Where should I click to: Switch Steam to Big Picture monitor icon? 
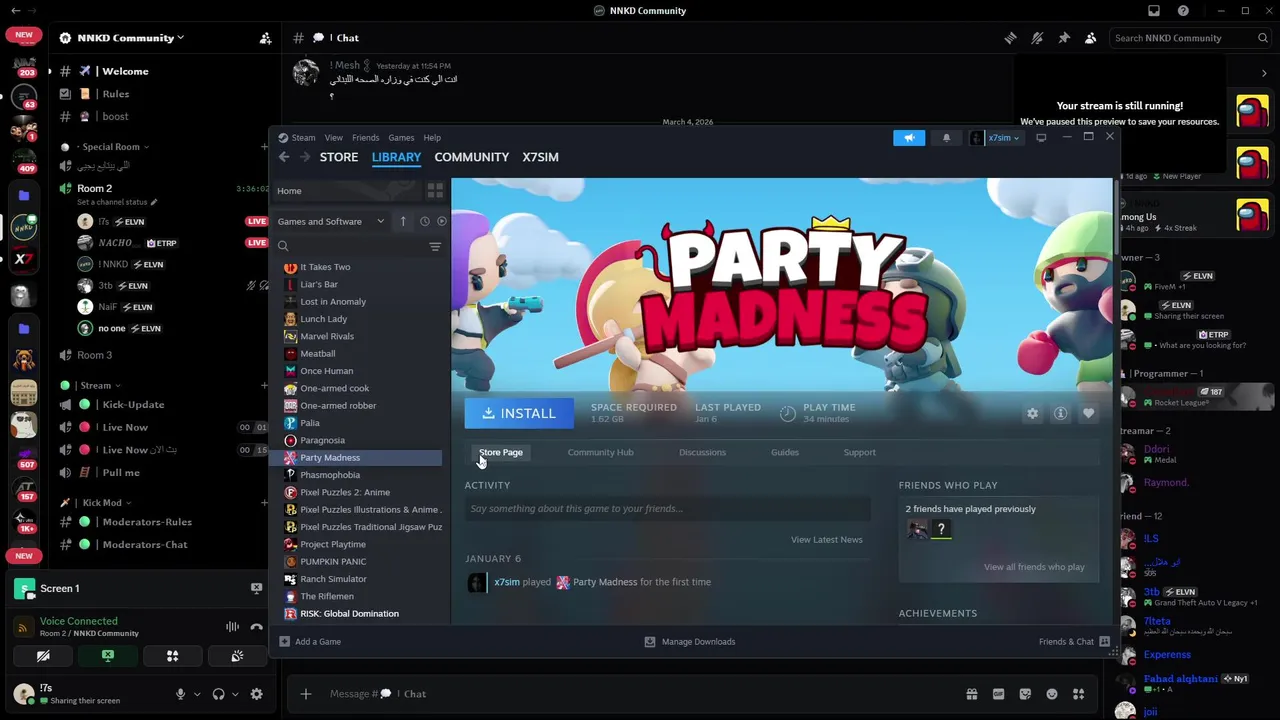(1041, 138)
